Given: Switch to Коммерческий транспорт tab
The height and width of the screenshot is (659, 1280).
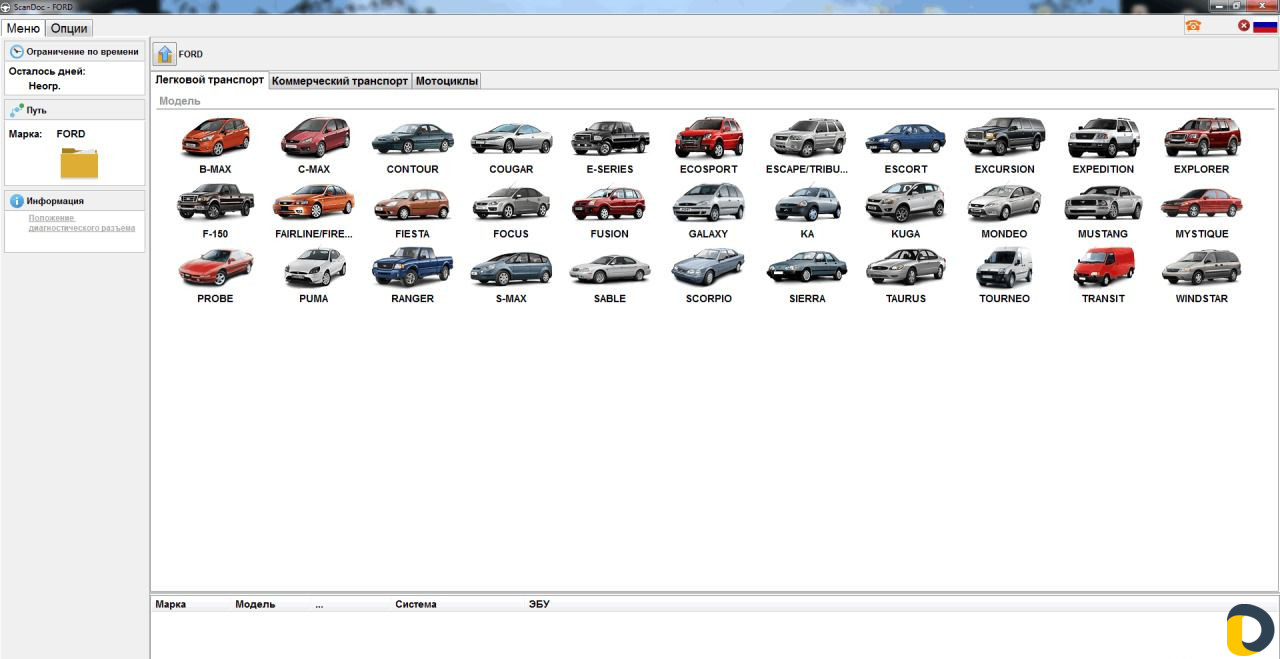Looking at the screenshot, I should [340, 81].
